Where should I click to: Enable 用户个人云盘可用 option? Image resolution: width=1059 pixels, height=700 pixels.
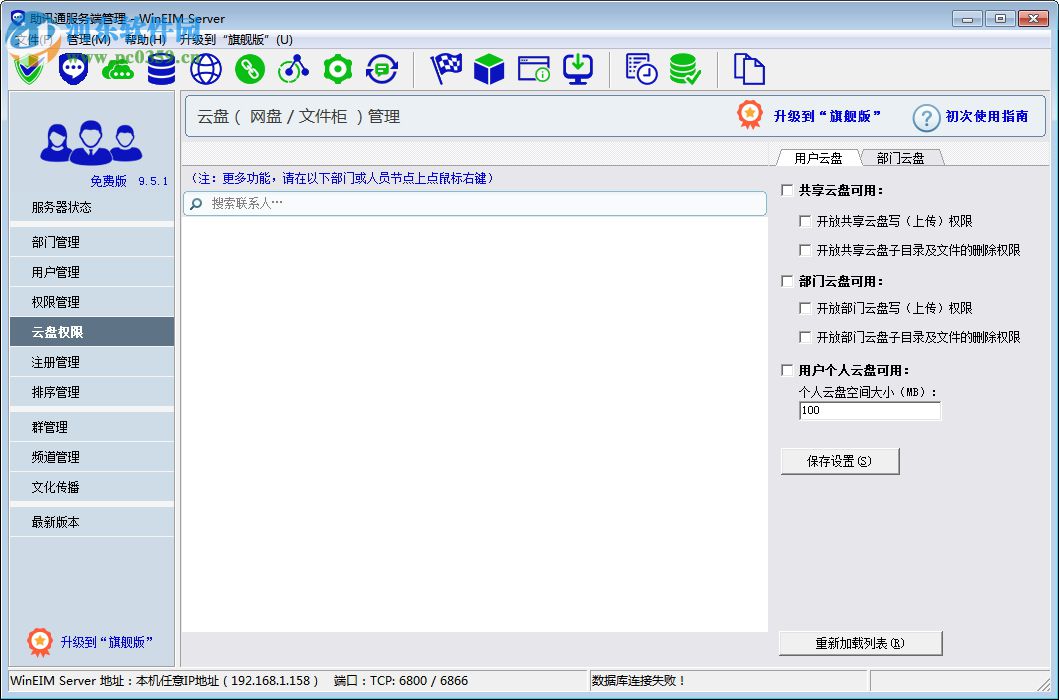click(787, 370)
